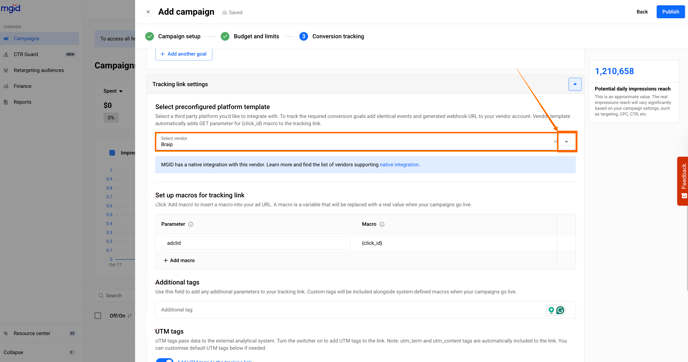Viewport: 688px width, 362px height.
Task: Close the Add campaign panel
Action: click(148, 12)
